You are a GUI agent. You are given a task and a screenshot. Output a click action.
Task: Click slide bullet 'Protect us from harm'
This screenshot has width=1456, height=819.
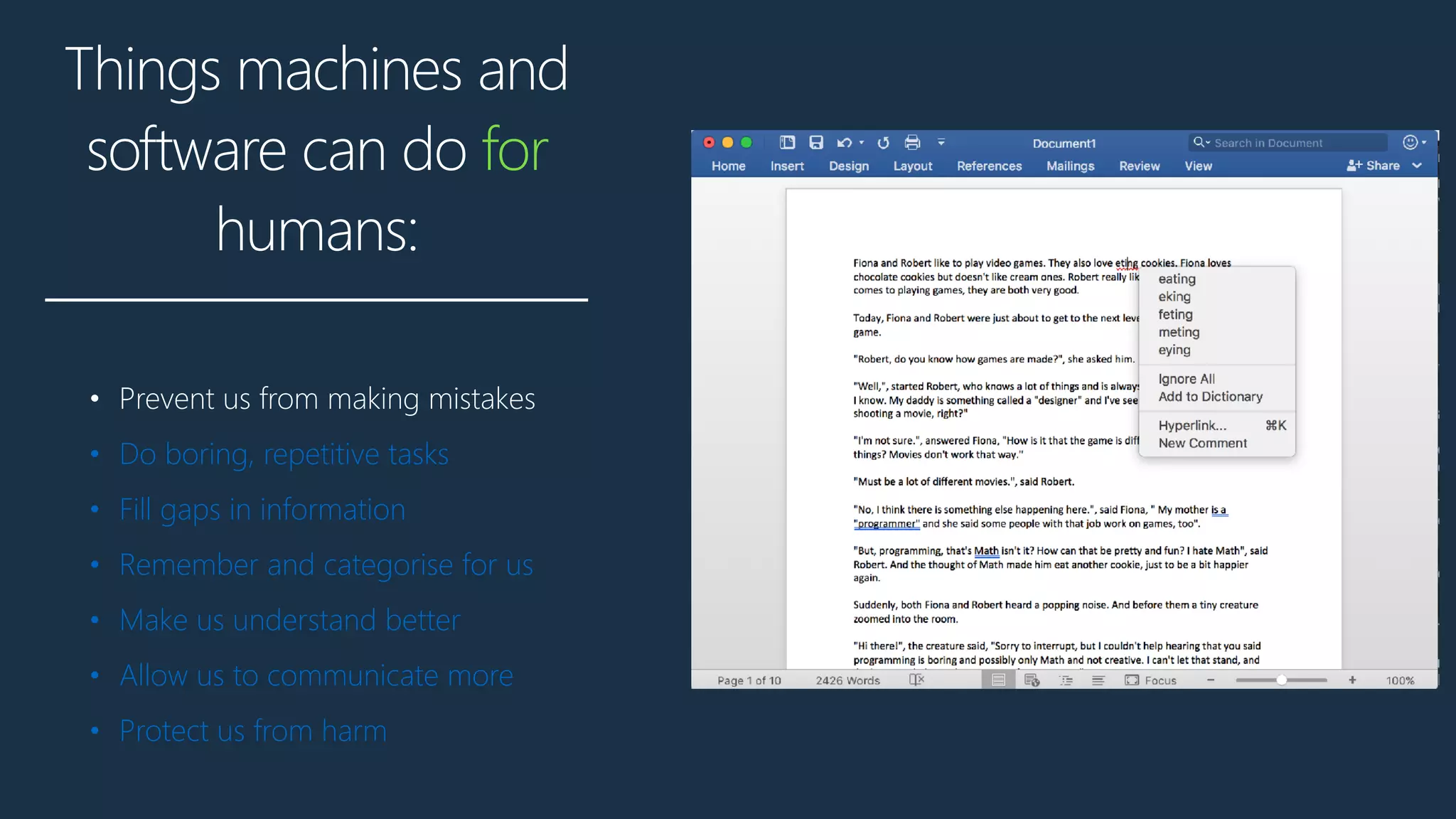(x=252, y=731)
